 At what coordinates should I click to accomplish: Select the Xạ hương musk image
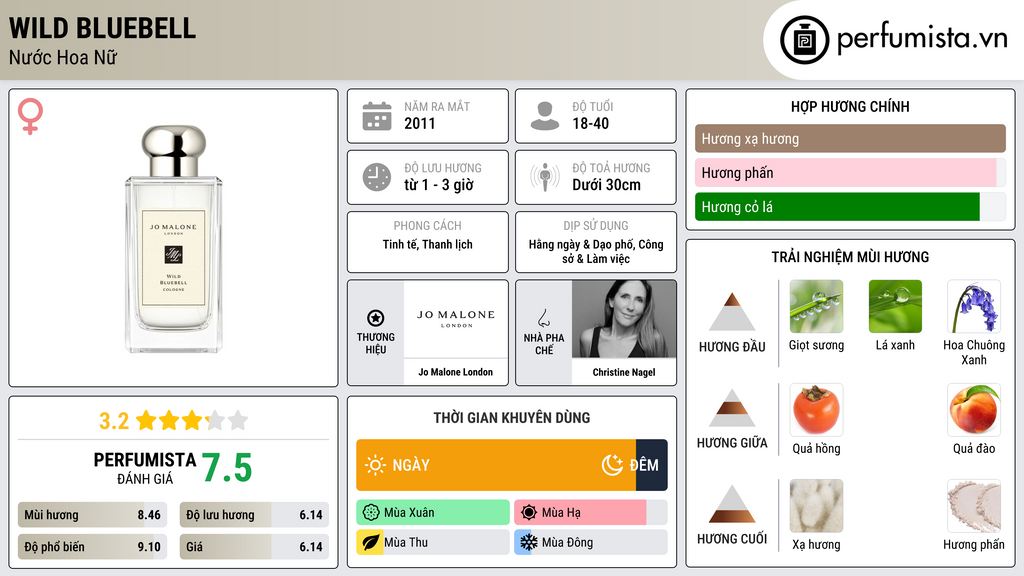point(816,506)
